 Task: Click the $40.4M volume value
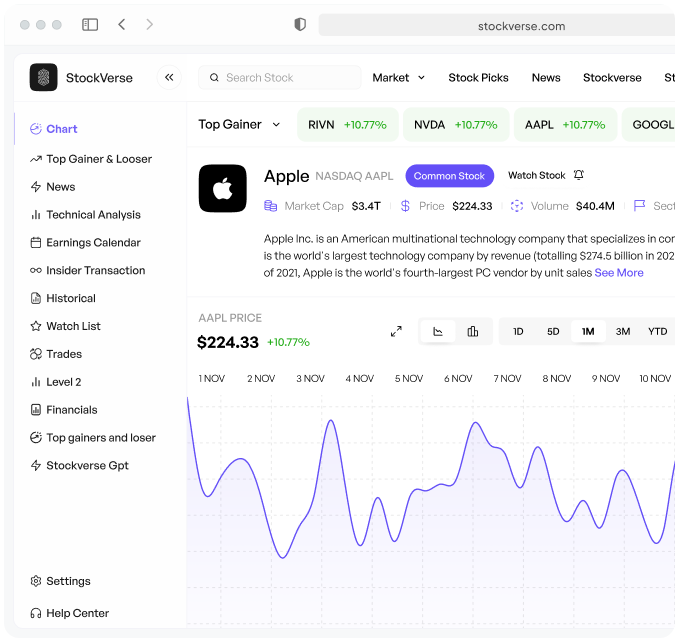tap(595, 206)
